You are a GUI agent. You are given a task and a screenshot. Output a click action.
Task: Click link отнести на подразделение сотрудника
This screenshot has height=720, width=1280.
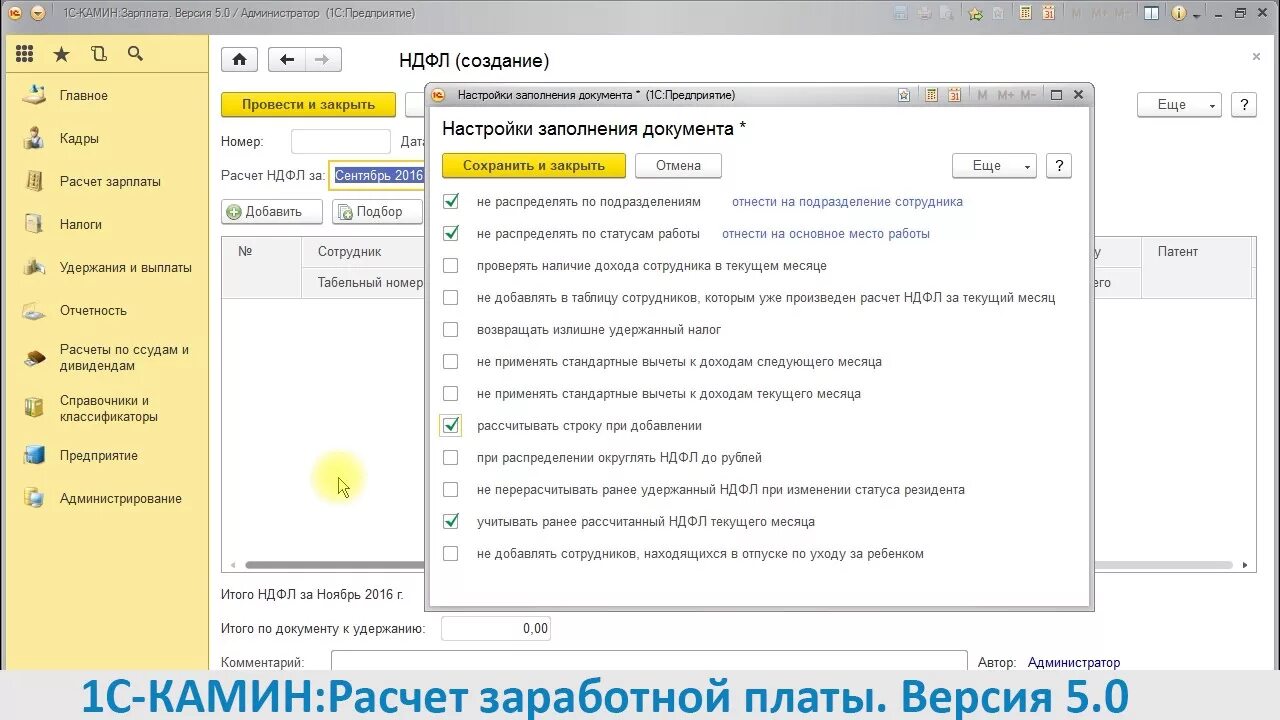pos(847,202)
